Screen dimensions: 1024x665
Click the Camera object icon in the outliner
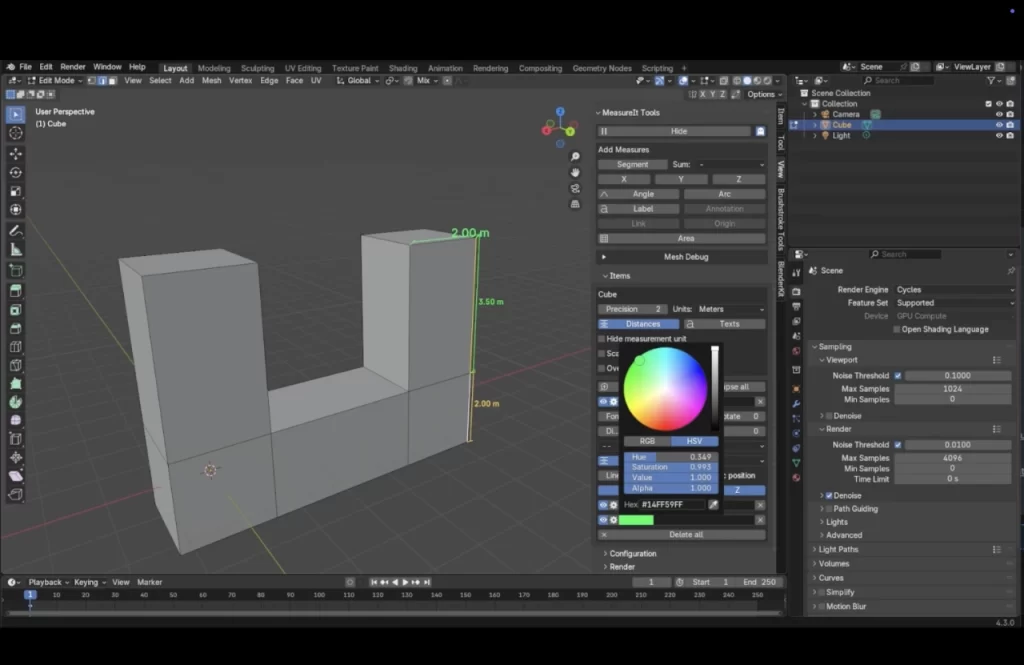pos(825,114)
